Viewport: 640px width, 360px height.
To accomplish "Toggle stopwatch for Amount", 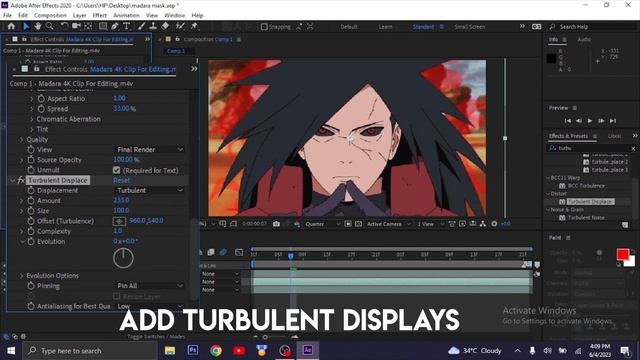I will 31,200.
